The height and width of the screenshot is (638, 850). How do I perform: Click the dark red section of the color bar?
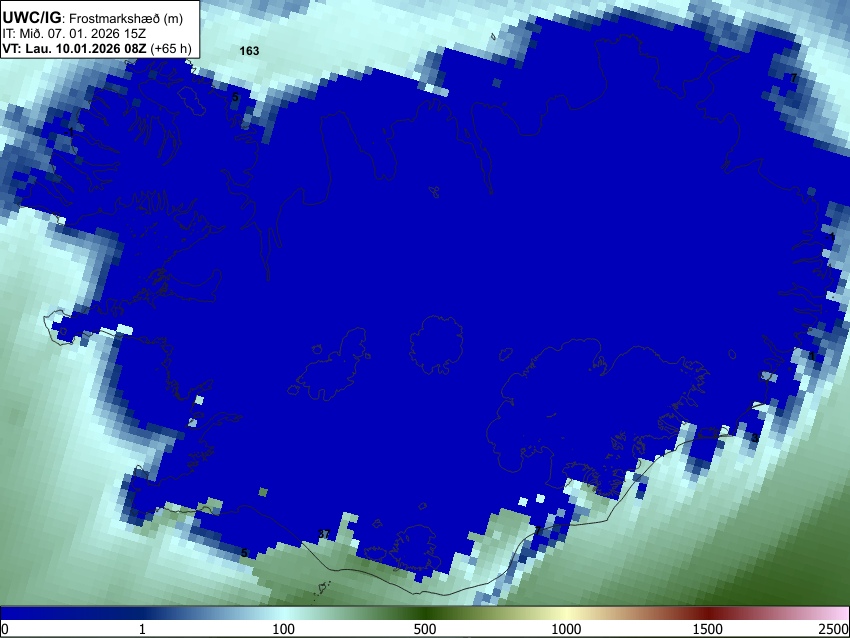tap(708, 614)
